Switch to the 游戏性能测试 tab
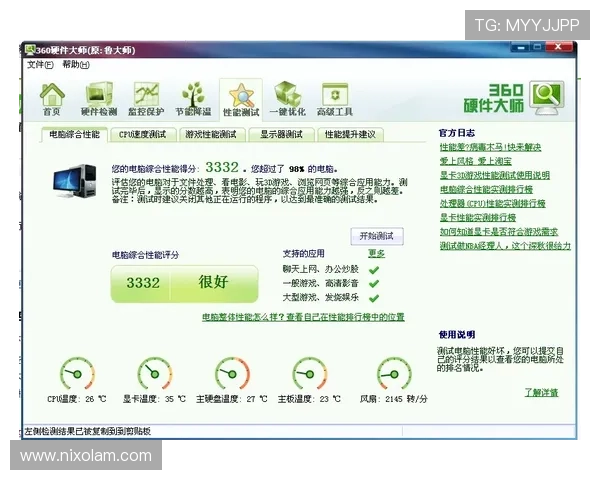Viewport: 600px width, 480px height. click(211, 135)
